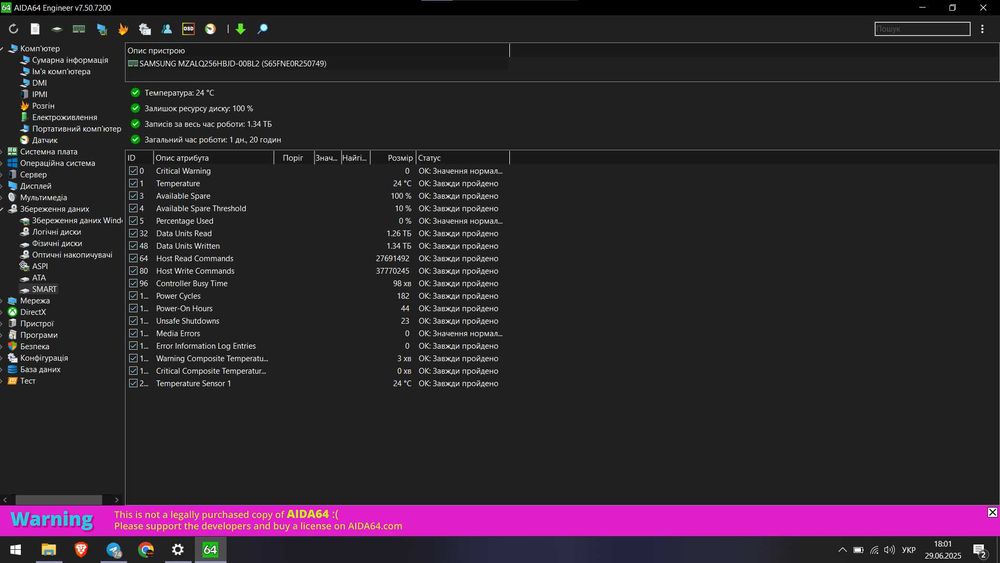The image size is (1000, 563).
Task: Open the Розгін tree item
Action: 43,106
